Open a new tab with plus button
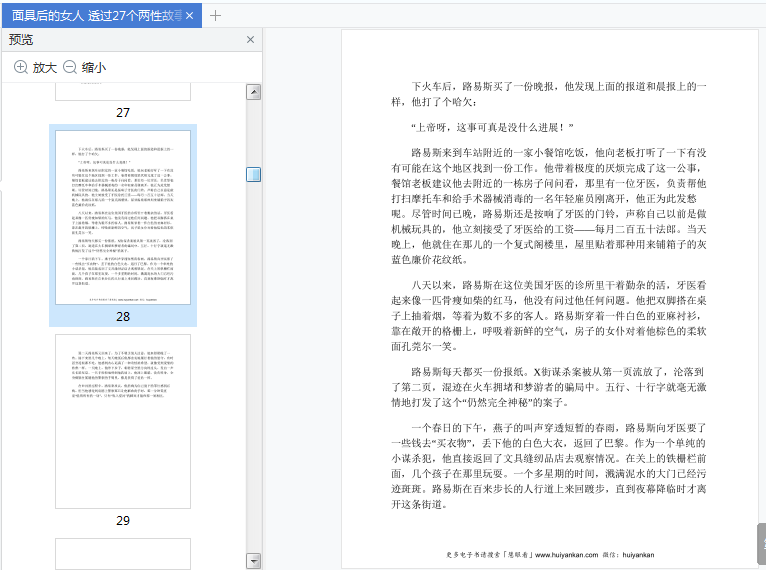This screenshot has width=766, height=570. click(x=215, y=16)
